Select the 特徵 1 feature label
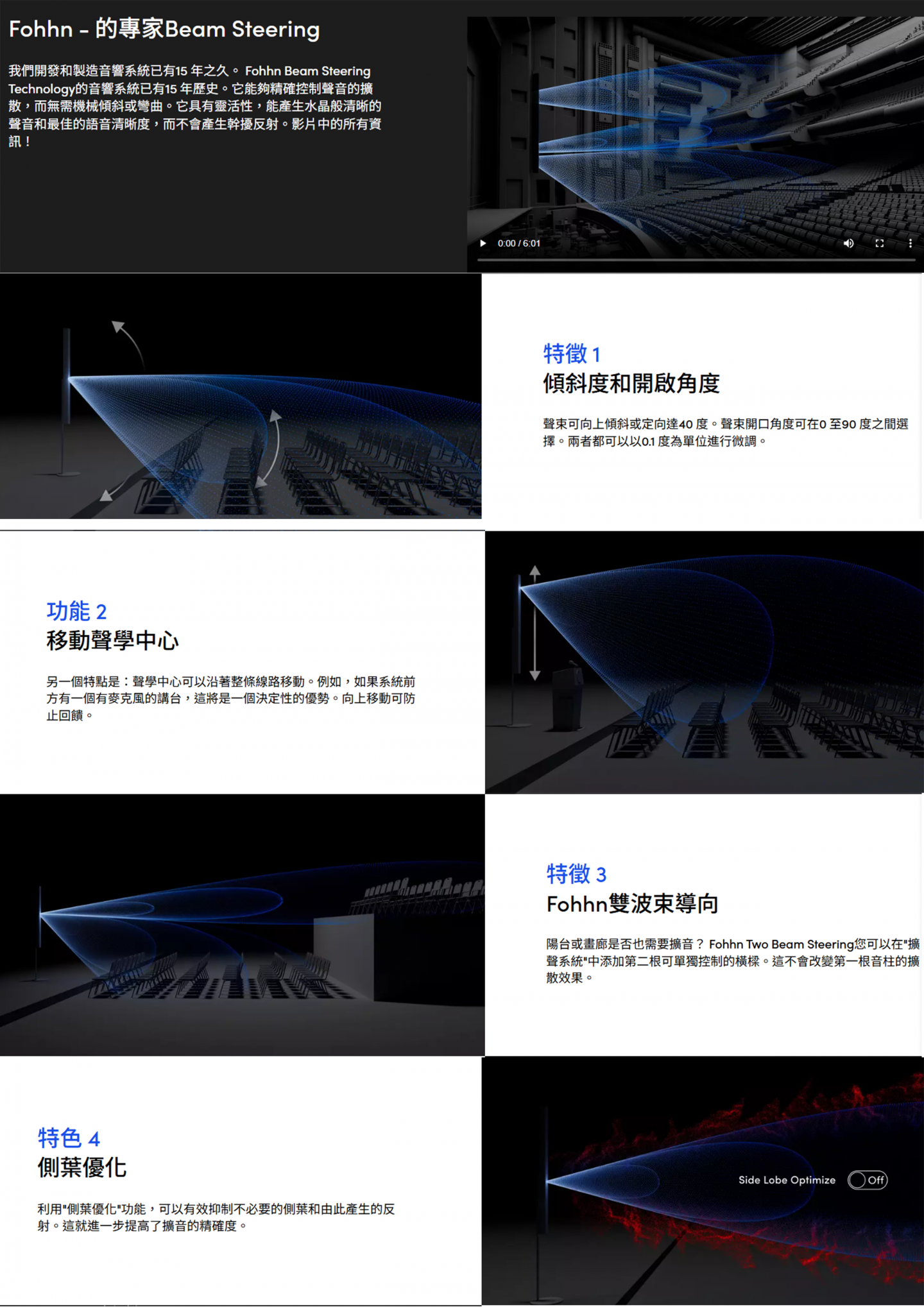The height and width of the screenshot is (1307, 924). click(x=571, y=354)
